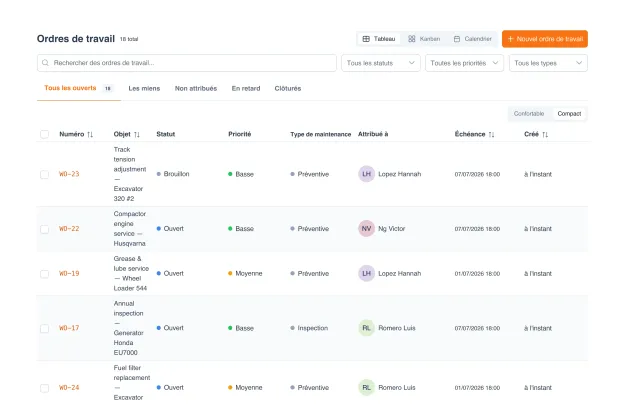The image size is (624, 420).
Task: Focus the Rechercher des ordres search field
Action: (187, 63)
